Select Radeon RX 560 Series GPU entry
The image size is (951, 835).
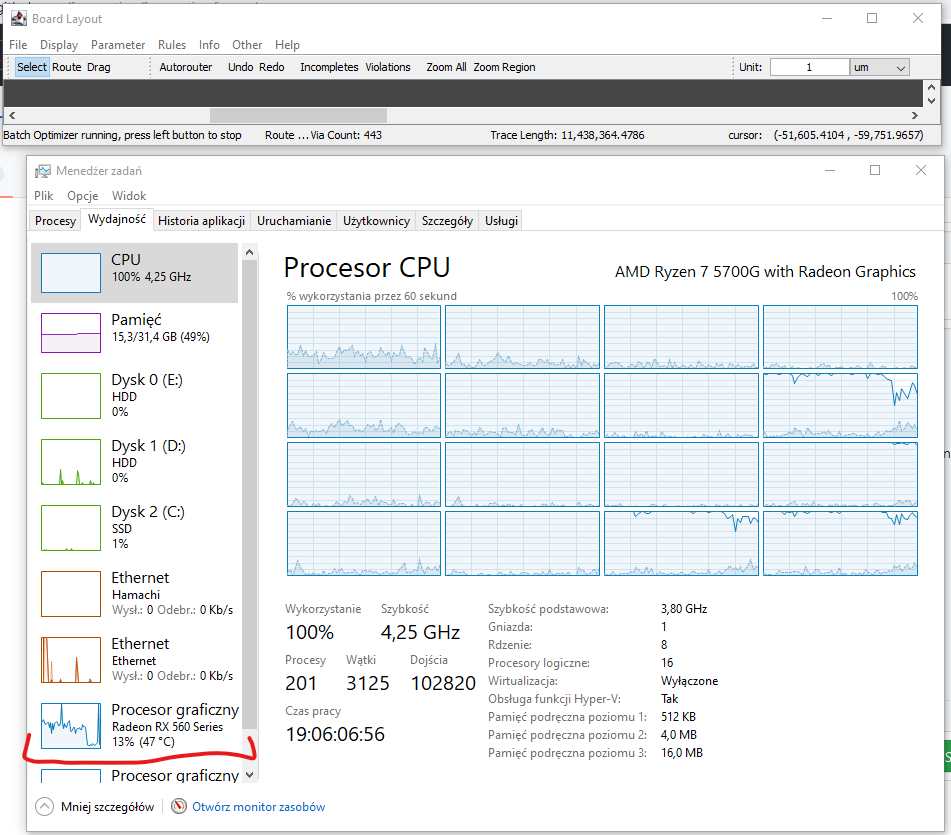pos(135,725)
